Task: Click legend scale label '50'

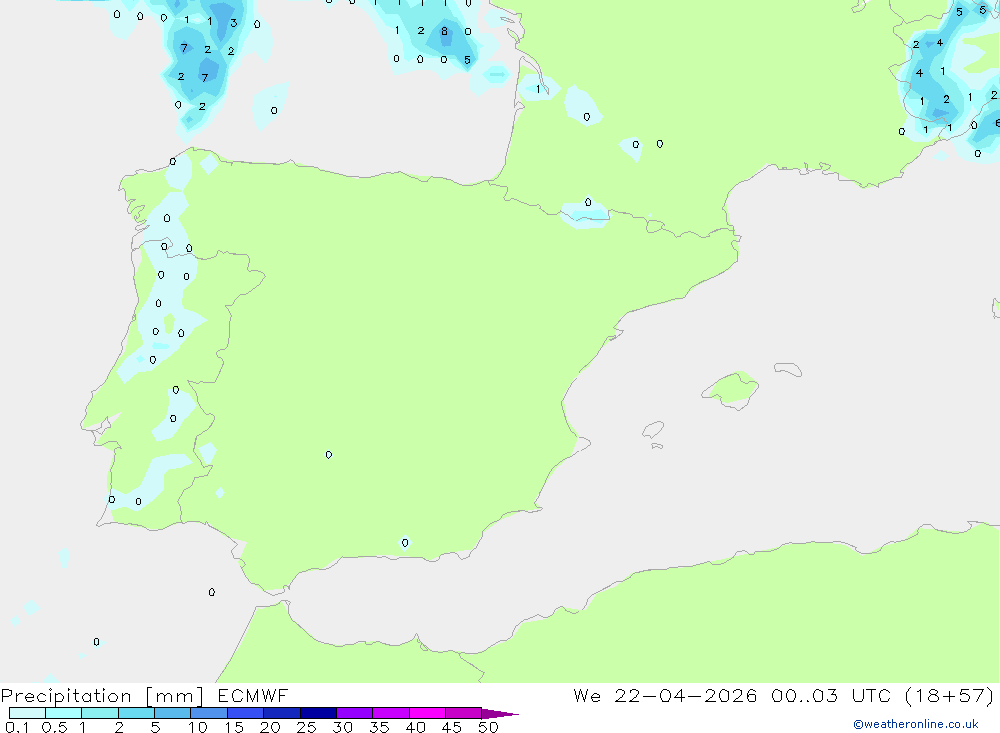Action: tap(488, 727)
